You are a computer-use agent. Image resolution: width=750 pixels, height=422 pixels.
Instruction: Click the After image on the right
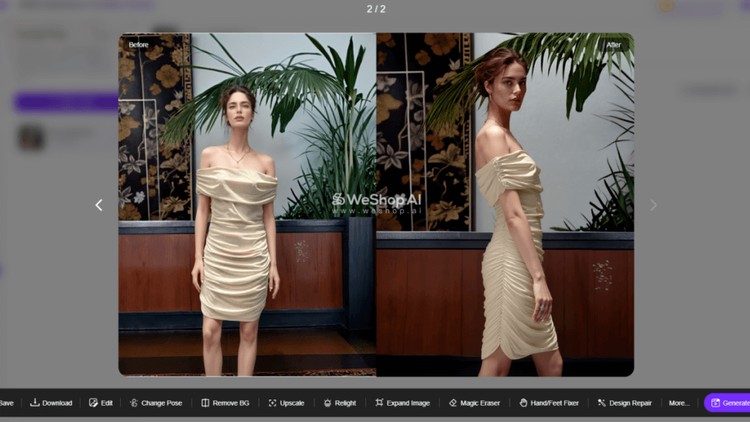click(505, 204)
